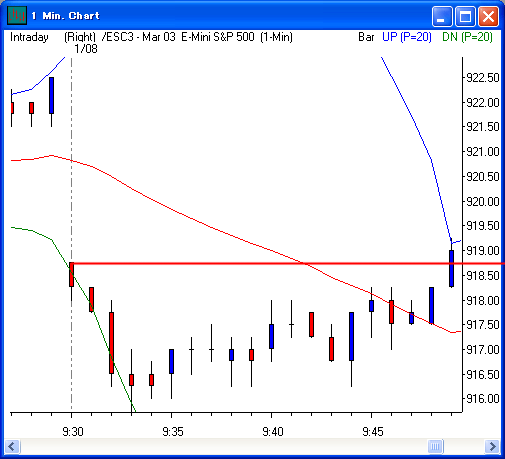This screenshot has height=459, width=505.
Task: Click the right scroll arrow on the scrollbar
Action: pos(492,446)
